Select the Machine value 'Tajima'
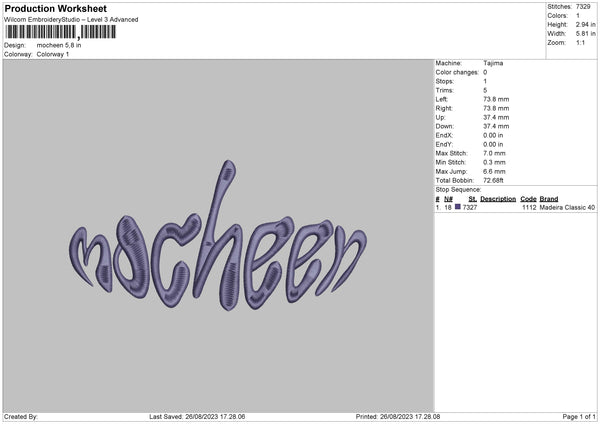 [x=493, y=63]
